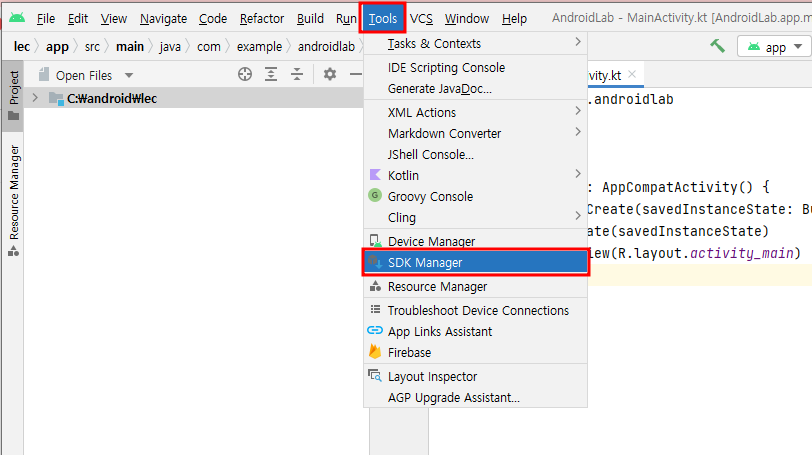Open the Refactor menu
The width and height of the screenshot is (812, 455).
click(262, 19)
